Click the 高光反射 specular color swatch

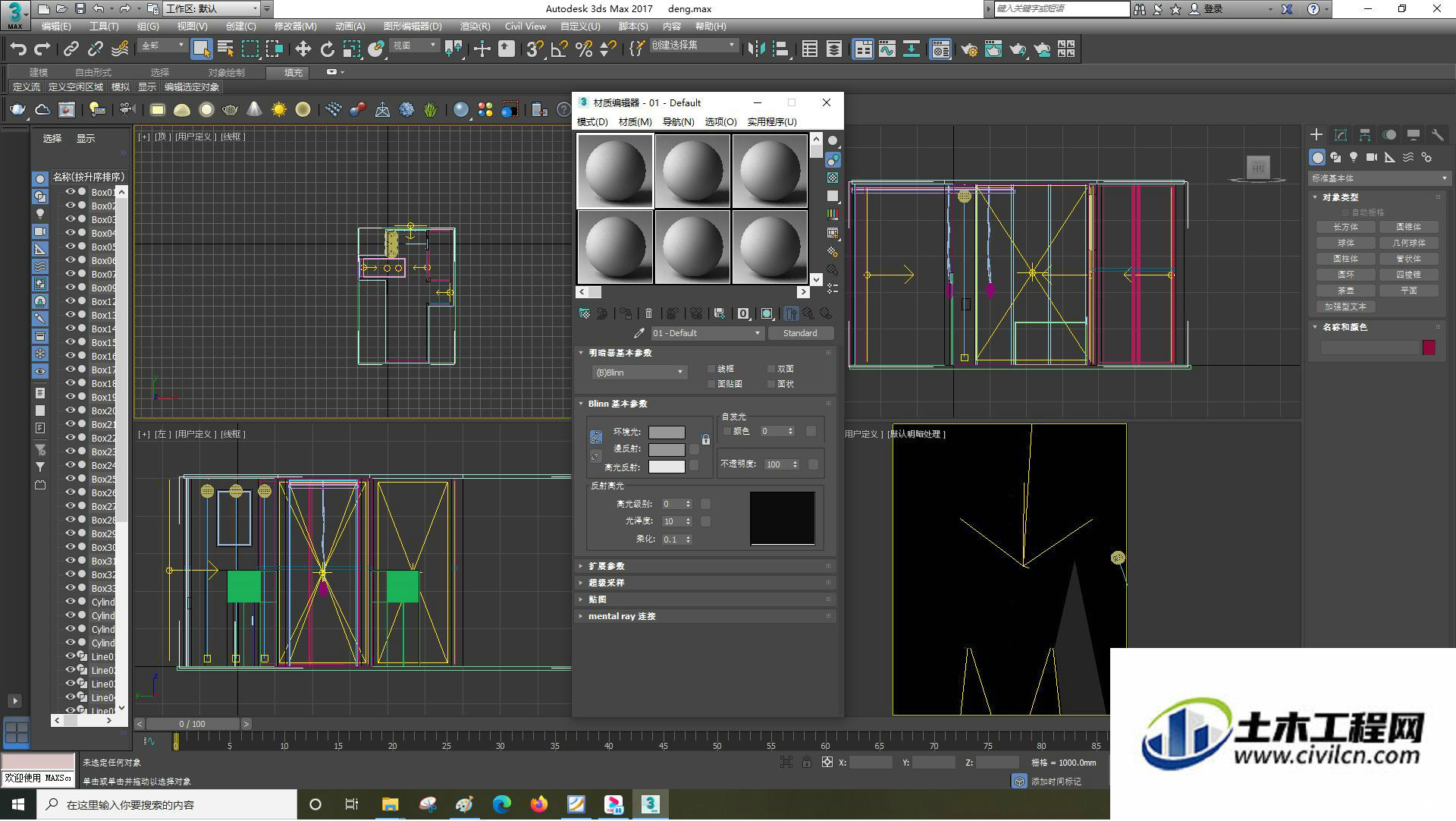tap(667, 467)
